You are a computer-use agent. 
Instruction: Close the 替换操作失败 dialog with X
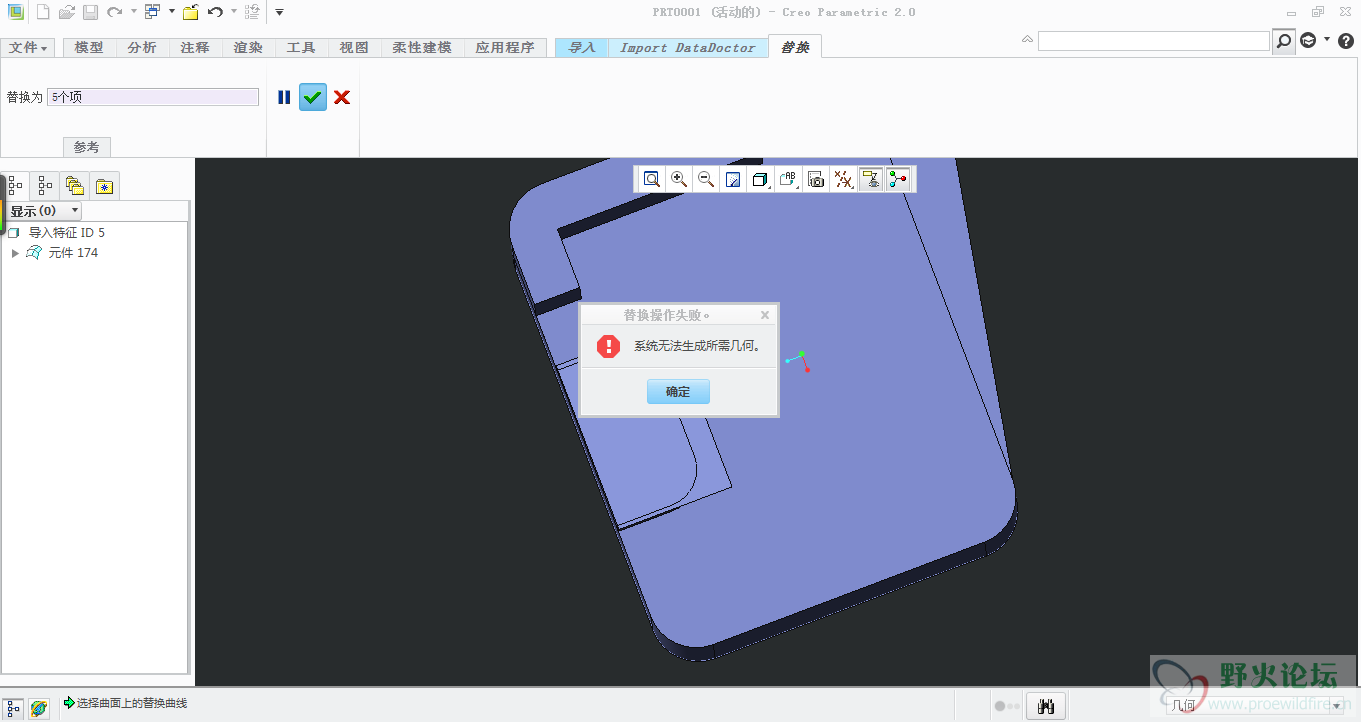pyautogui.click(x=765, y=315)
